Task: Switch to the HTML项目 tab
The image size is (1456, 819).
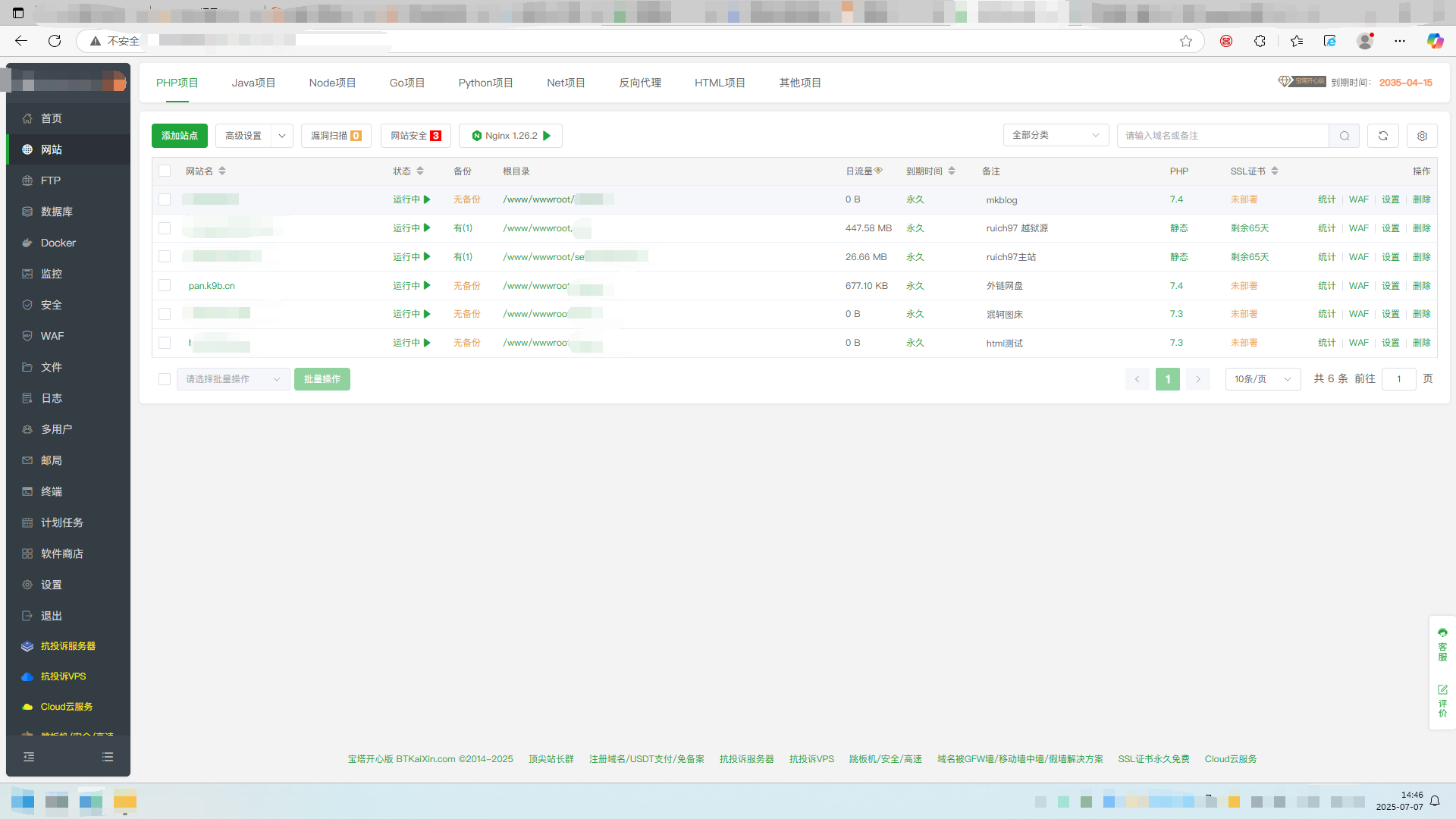Action: (720, 83)
